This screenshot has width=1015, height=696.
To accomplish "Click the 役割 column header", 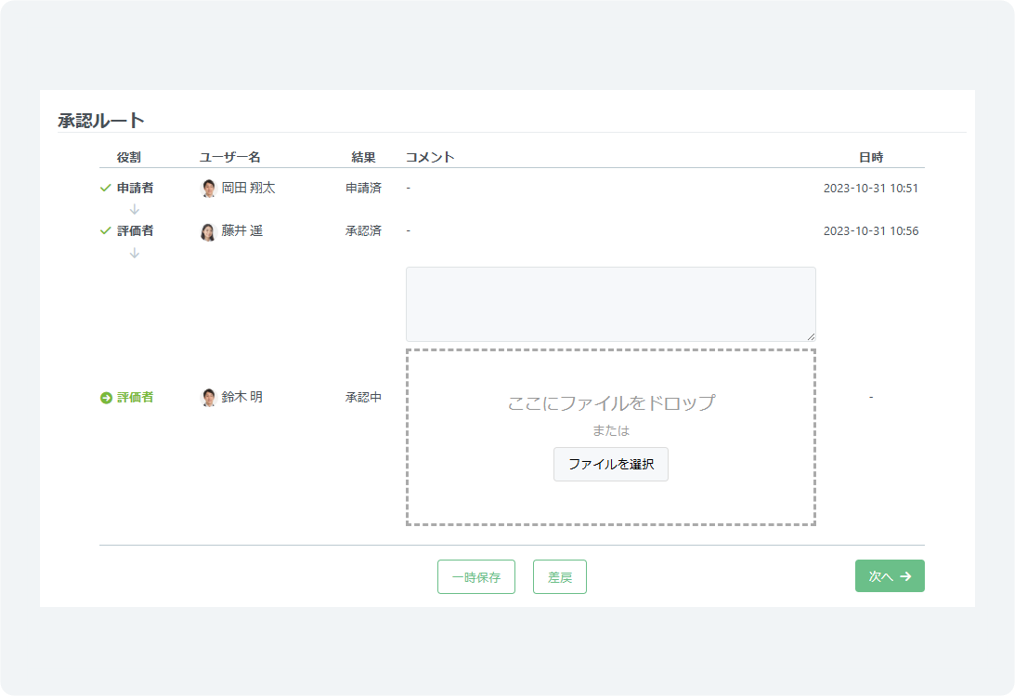I will [x=129, y=157].
